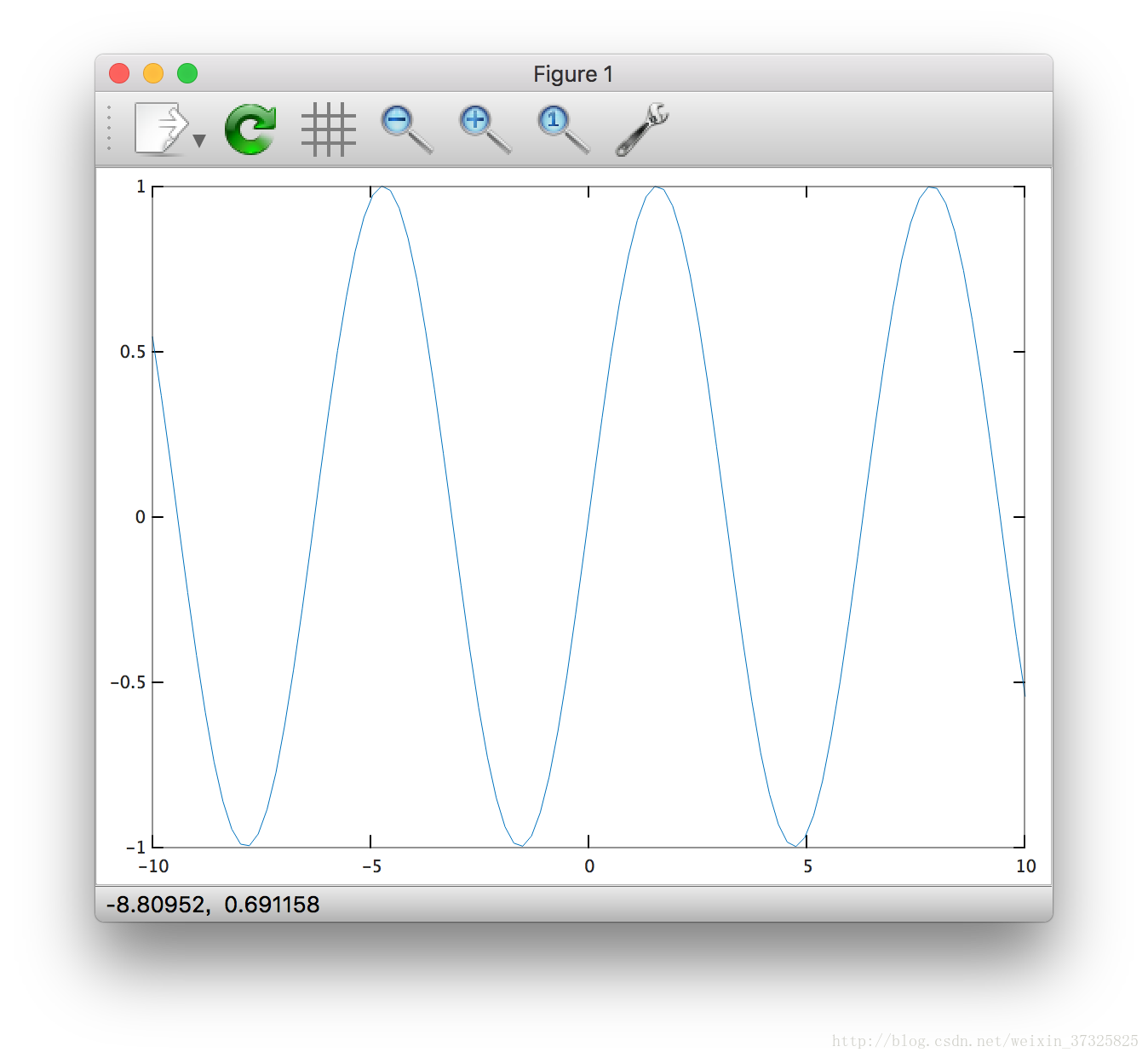Open settings with the wrench icon

[641, 129]
